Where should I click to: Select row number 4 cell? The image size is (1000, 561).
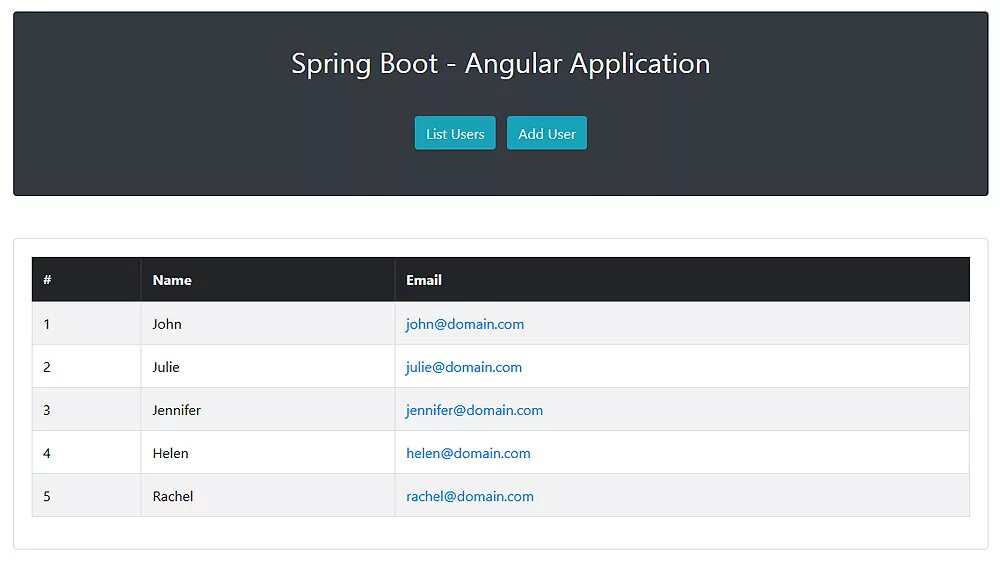click(47, 453)
